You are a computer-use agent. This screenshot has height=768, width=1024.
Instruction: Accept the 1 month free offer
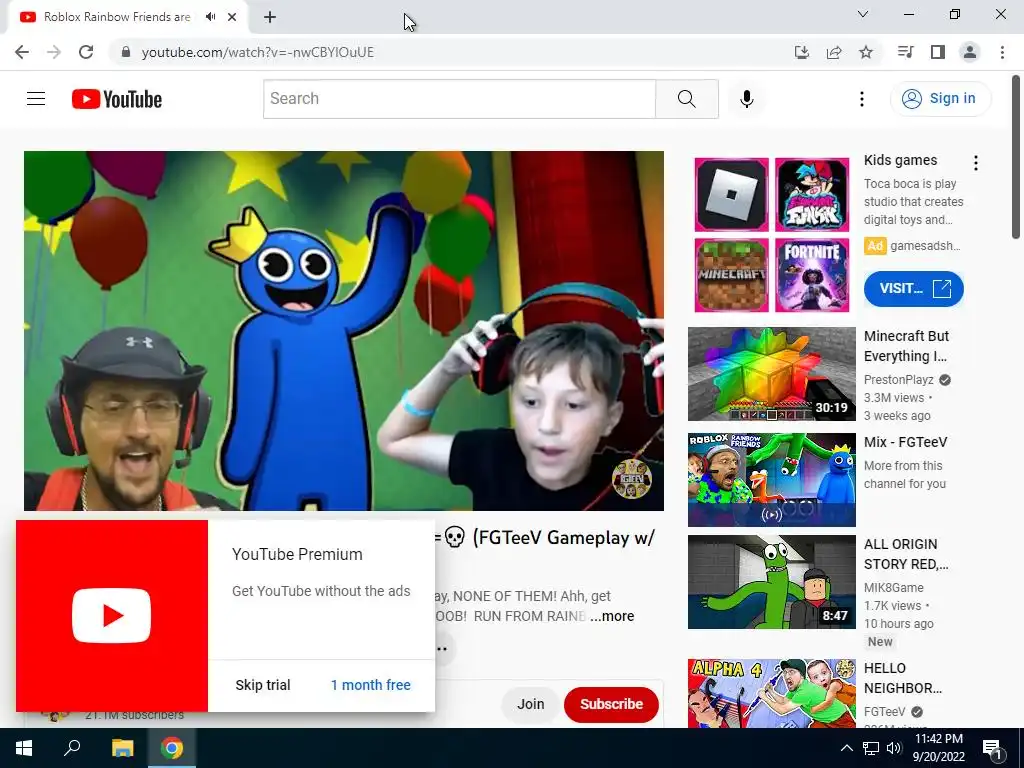coord(370,685)
